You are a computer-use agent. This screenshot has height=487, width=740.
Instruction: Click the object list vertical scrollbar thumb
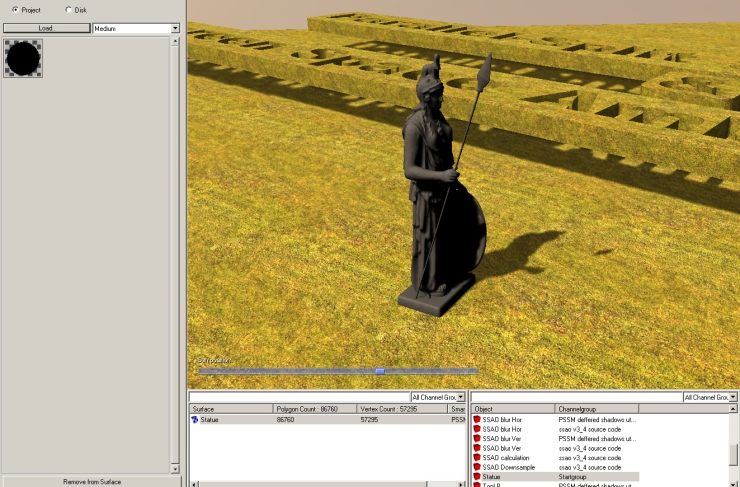point(733,454)
